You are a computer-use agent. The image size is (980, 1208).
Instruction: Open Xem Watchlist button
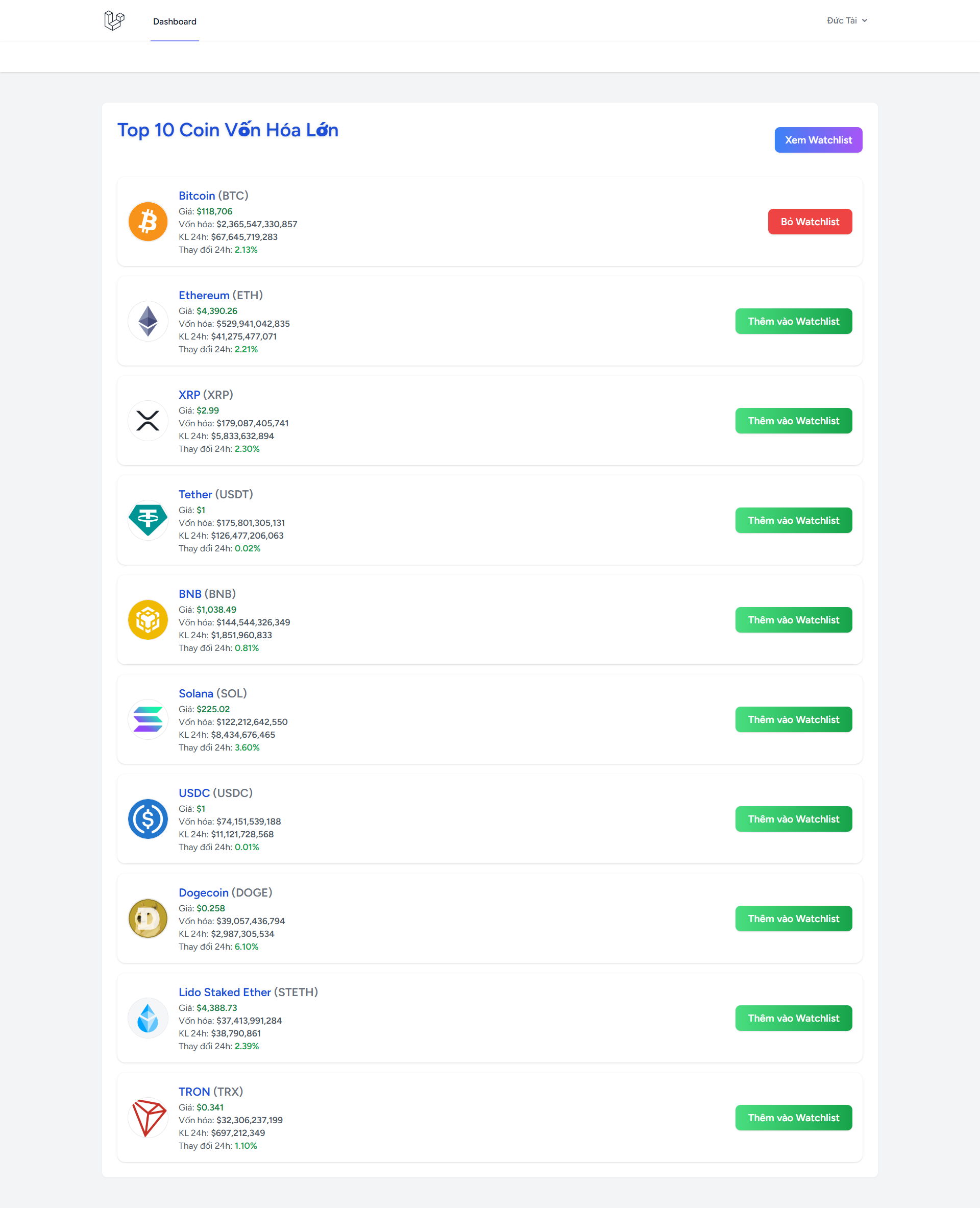tap(818, 140)
